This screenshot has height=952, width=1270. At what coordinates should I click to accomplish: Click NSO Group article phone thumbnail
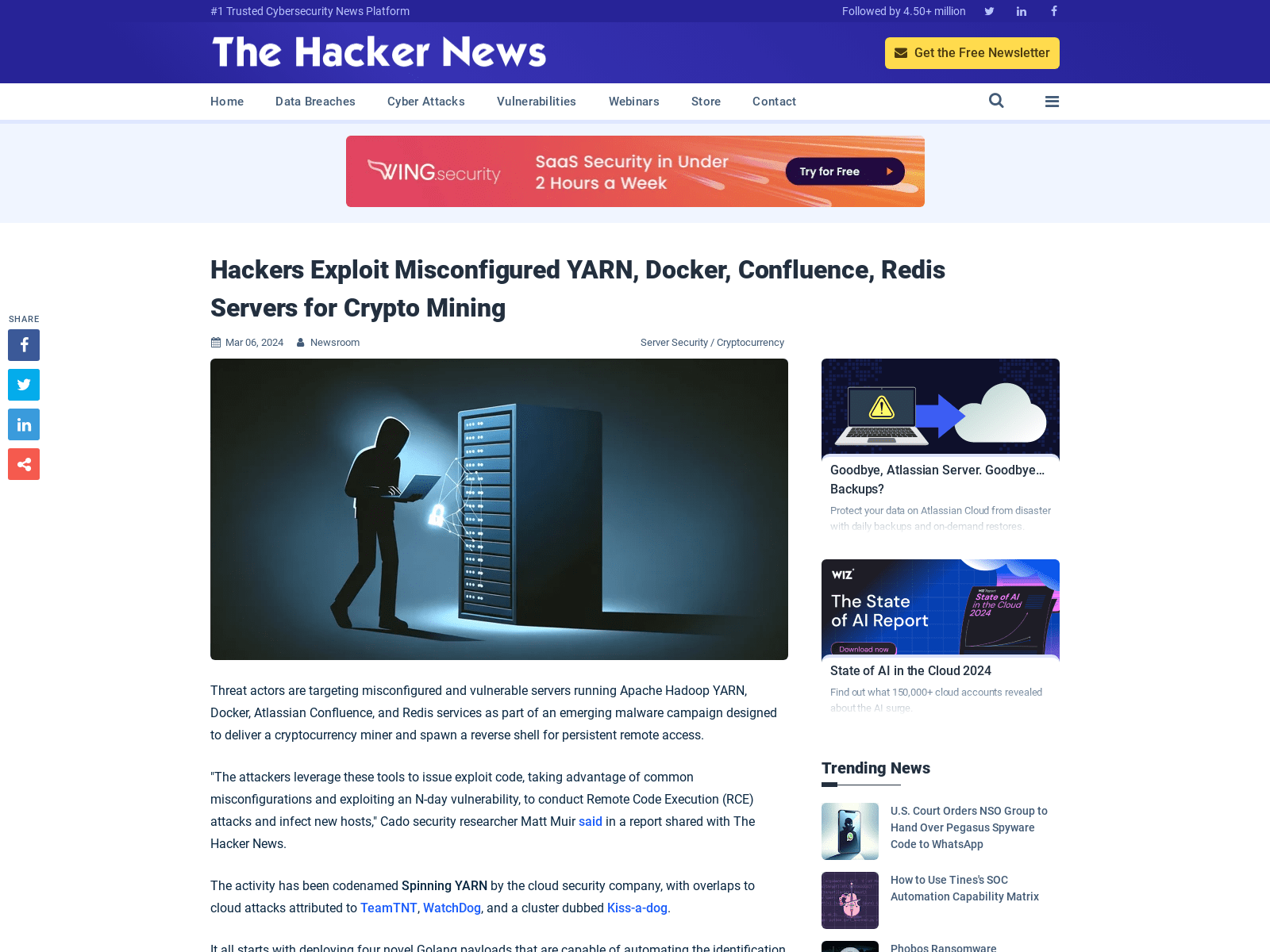pos(850,831)
